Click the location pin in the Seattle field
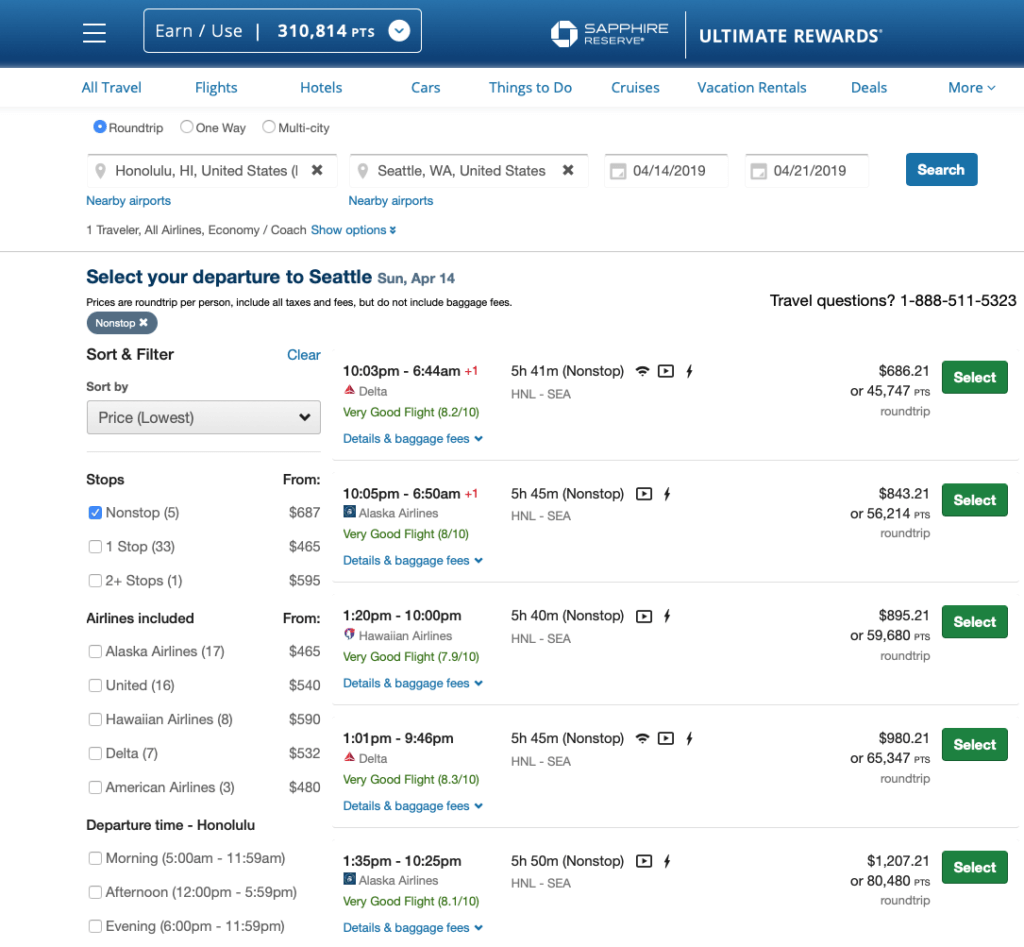Viewport: 1024px width, 947px height. pos(363,171)
